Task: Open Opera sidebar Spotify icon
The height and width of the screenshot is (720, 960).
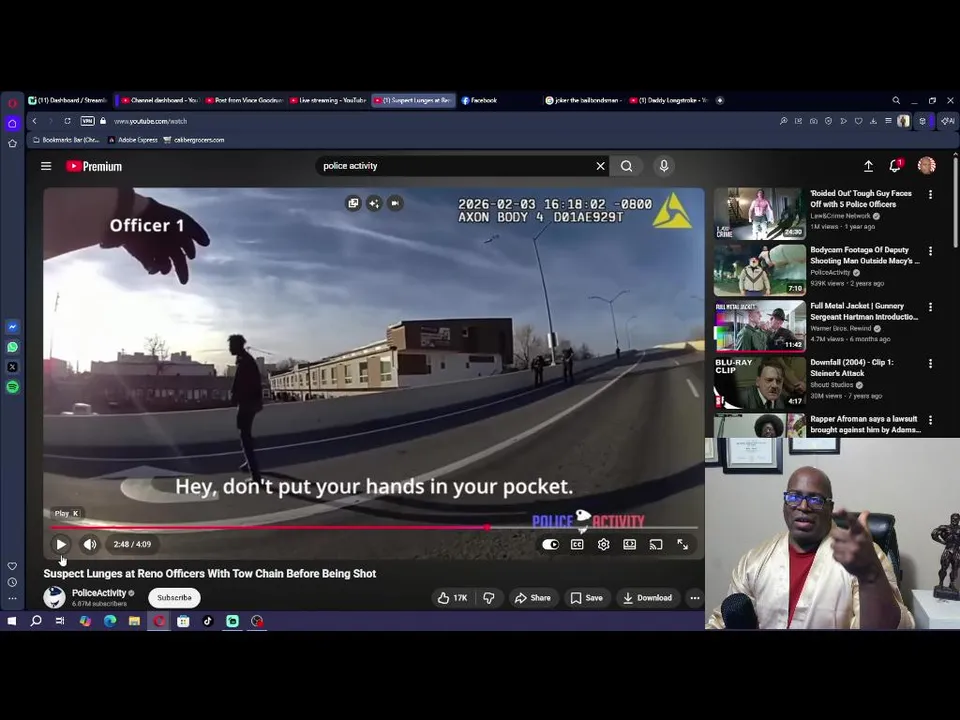Action: click(x=12, y=387)
